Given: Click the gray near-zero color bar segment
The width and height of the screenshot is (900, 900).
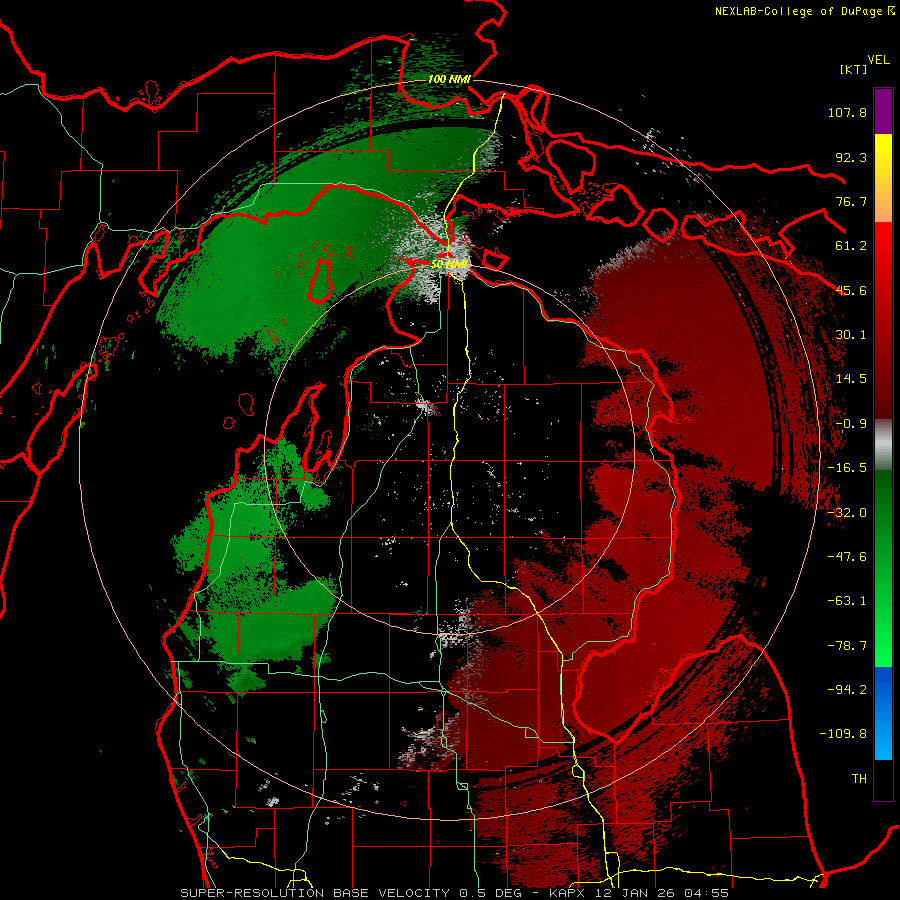Looking at the screenshot, I should tap(883, 445).
